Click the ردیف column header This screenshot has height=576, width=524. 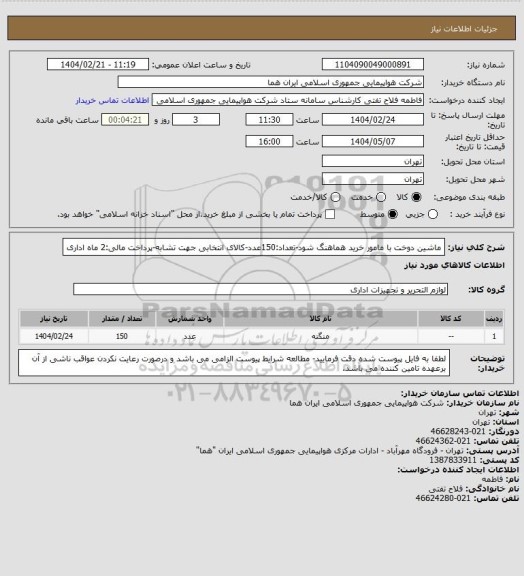pos(494,318)
